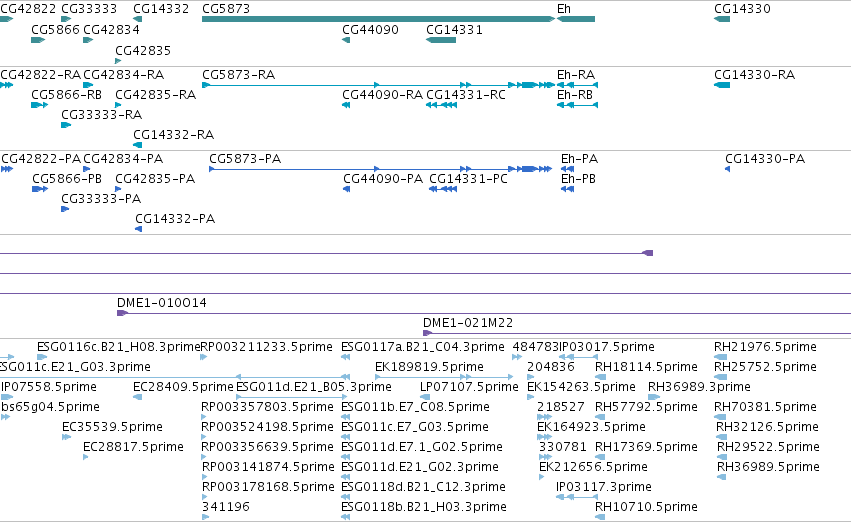Select protein CG14330-PA label
Viewport: 851px width, 522px height.
pyautogui.click(x=765, y=158)
